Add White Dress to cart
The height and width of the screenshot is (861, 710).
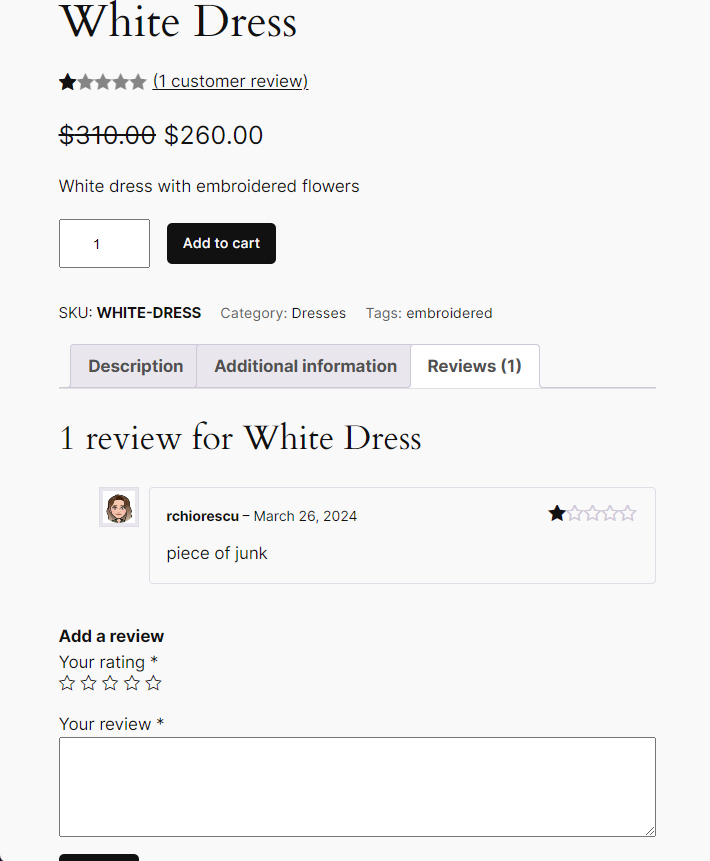[x=221, y=243]
